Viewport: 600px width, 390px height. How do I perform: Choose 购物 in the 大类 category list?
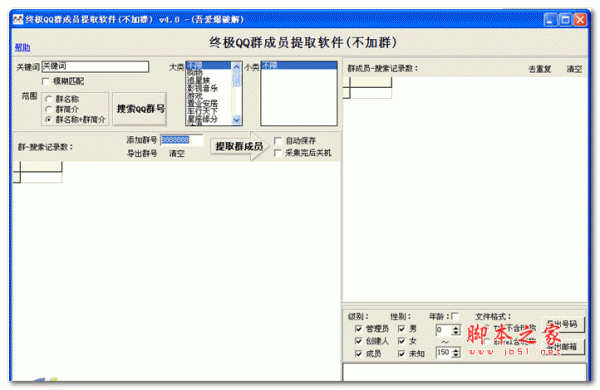[x=209, y=73]
